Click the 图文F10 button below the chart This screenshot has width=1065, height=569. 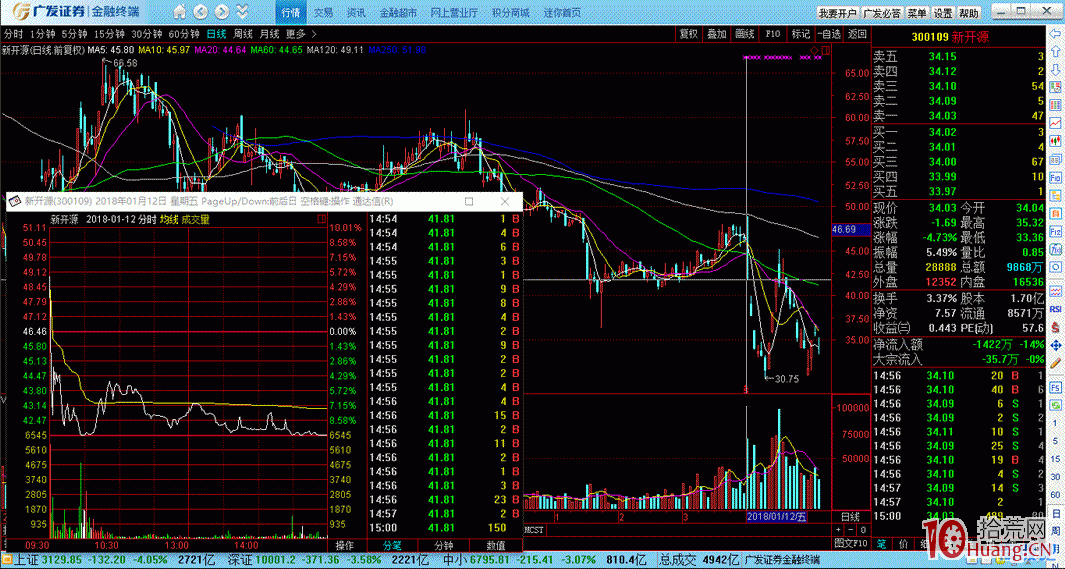tap(850, 543)
